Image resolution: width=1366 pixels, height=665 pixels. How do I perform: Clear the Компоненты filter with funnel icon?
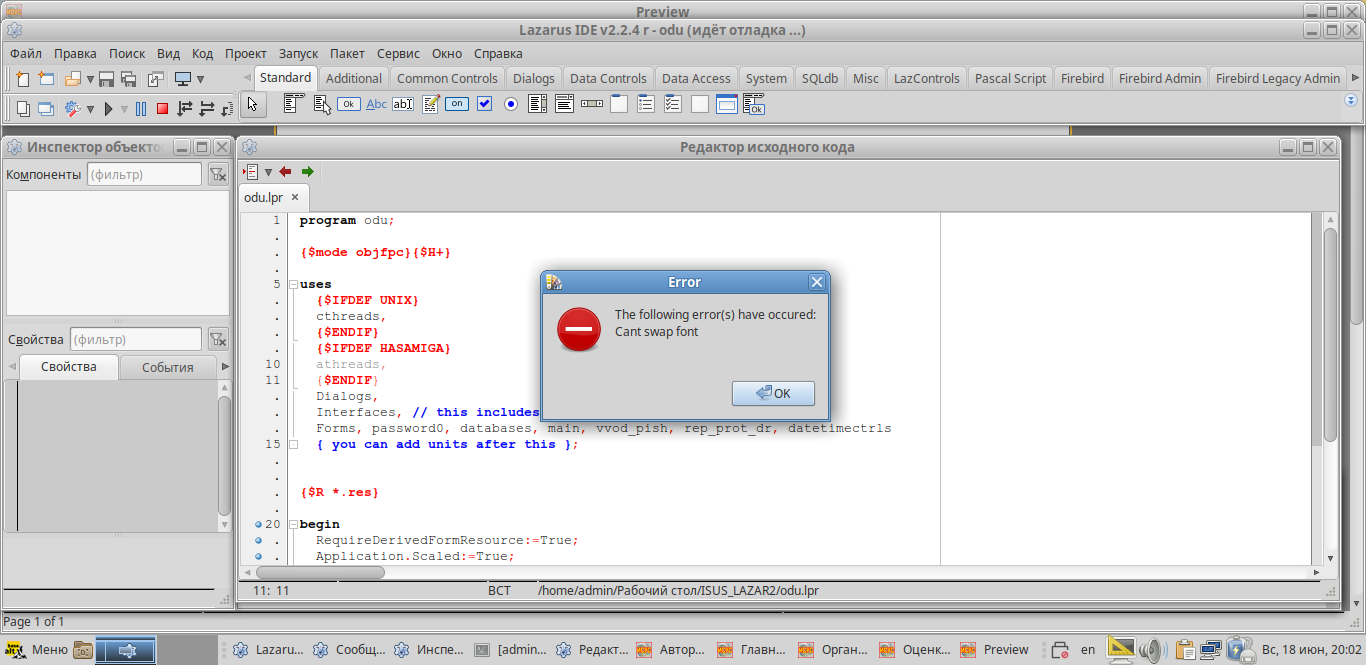(217, 175)
